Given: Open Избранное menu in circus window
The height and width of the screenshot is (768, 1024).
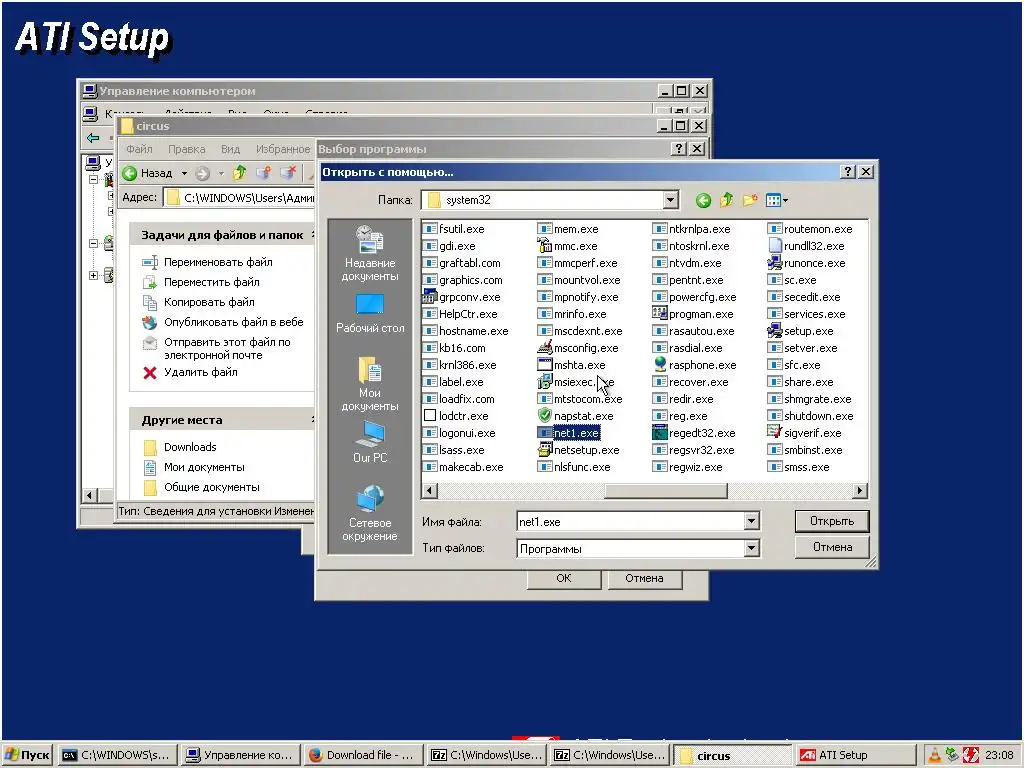Looking at the screenshot, I should [x=283, y=150].
